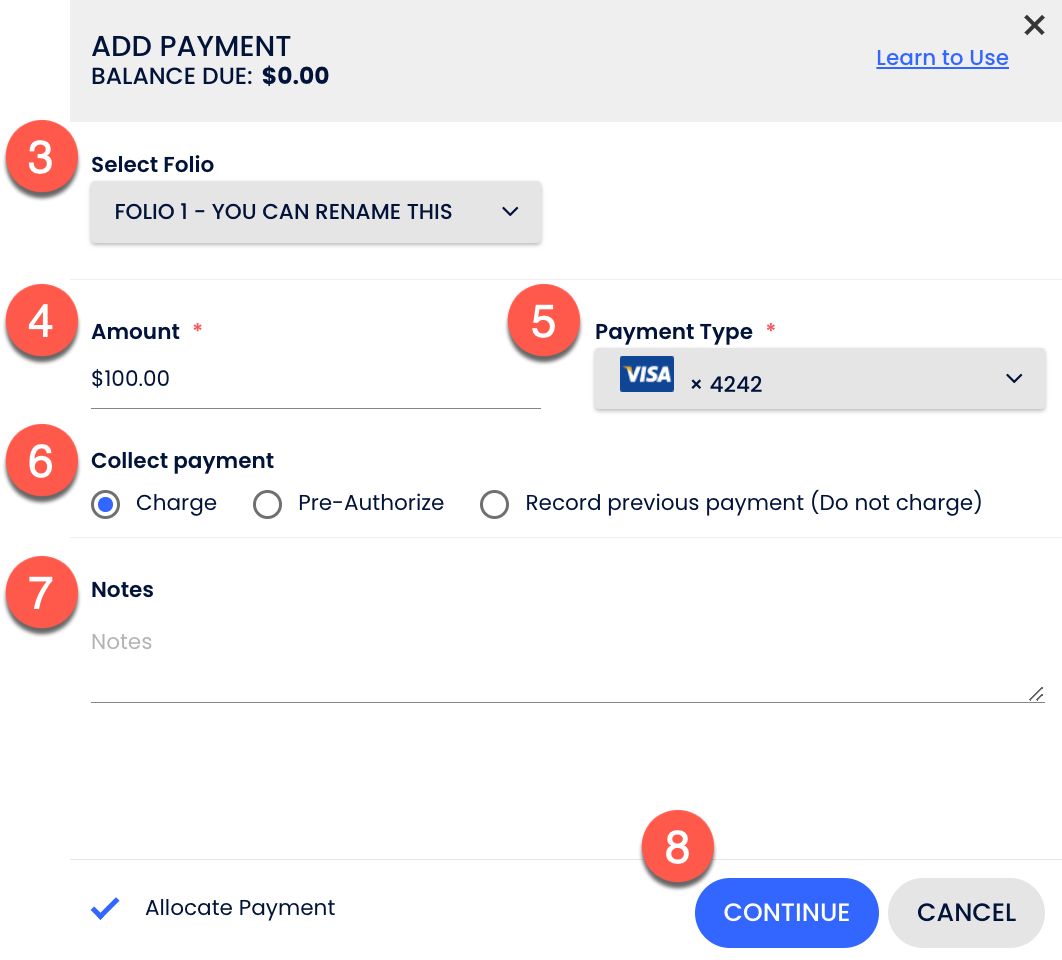This screenshot has width=1062, height=960.
Task: Click the Visa card logo icon
Action: [646, 374]
